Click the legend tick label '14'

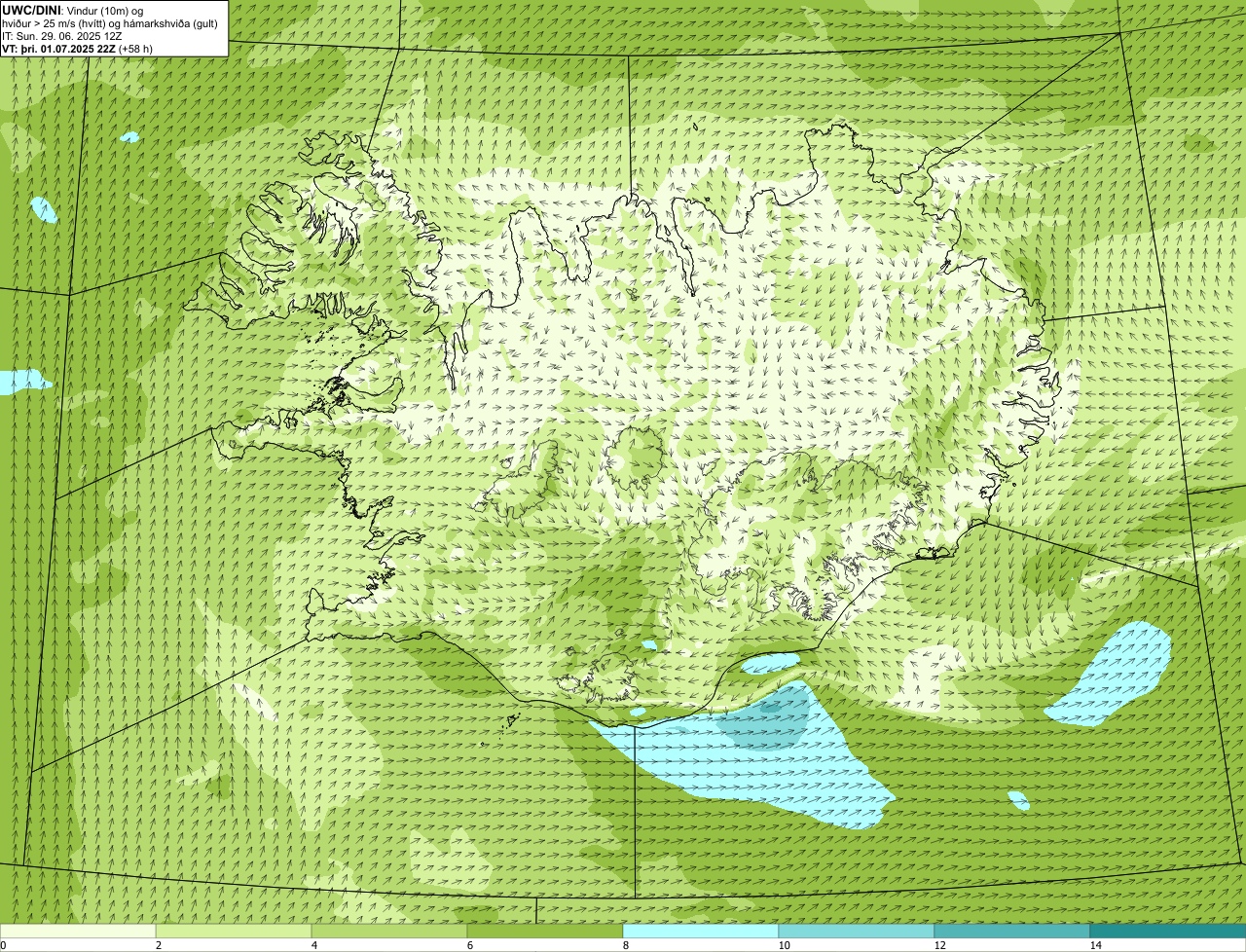[1095, 945]
